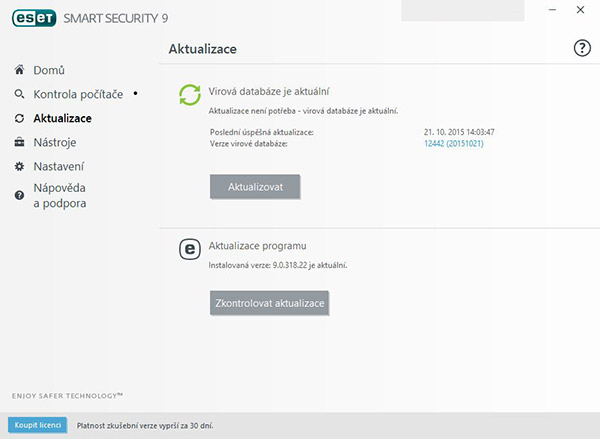Click the Nastavení gear icon
600x439 pixels.
click(19, 166)
